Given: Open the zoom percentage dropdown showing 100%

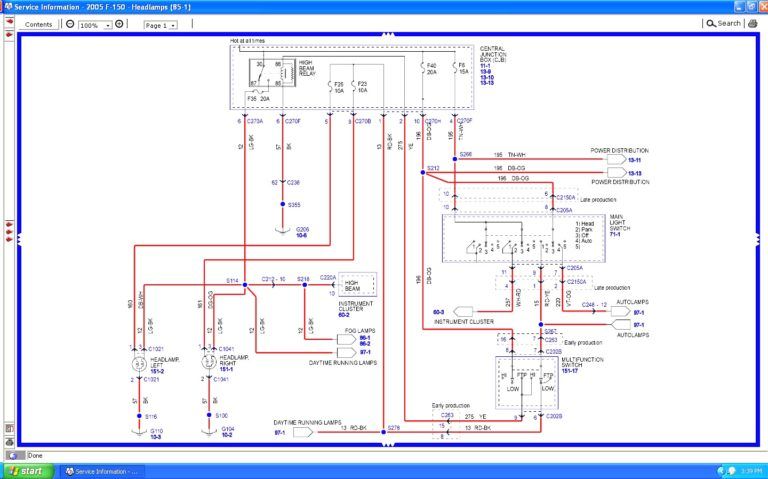Looking at the screenshot, I should point(96,25).
